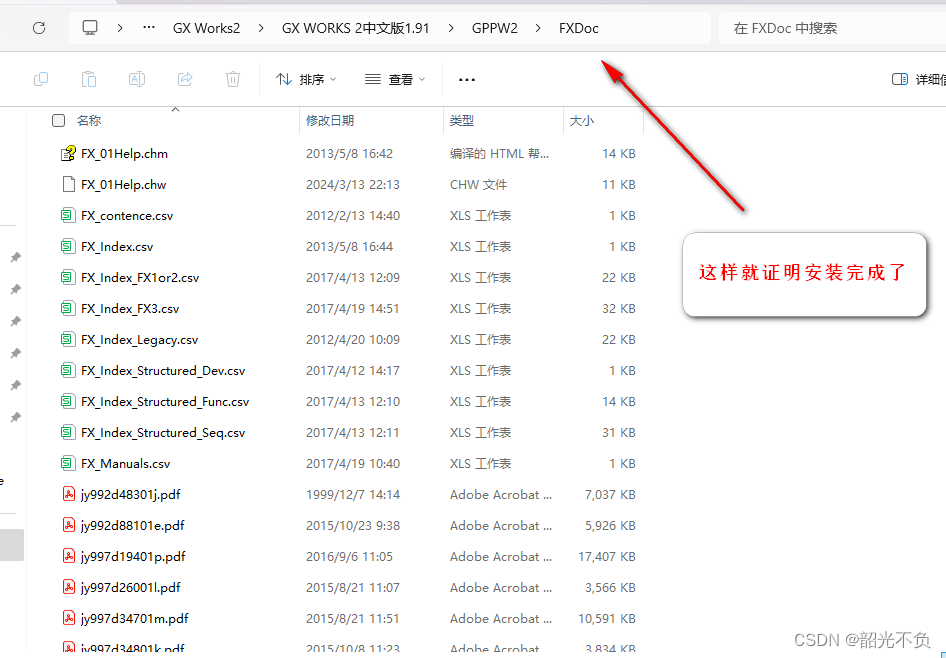Click the jy992d88101e.pdf Acrobat icon
The height and width of the screenshot is (658, 946).
click(69, 525)
